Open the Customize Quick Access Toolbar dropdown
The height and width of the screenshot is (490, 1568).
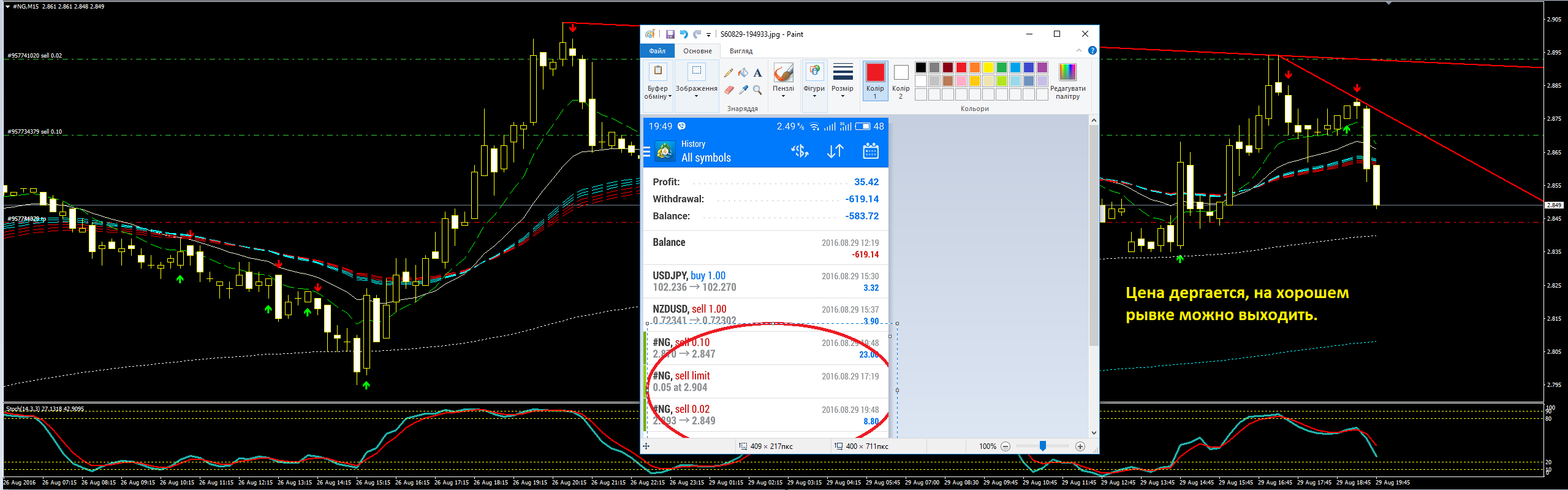point(708,35)
